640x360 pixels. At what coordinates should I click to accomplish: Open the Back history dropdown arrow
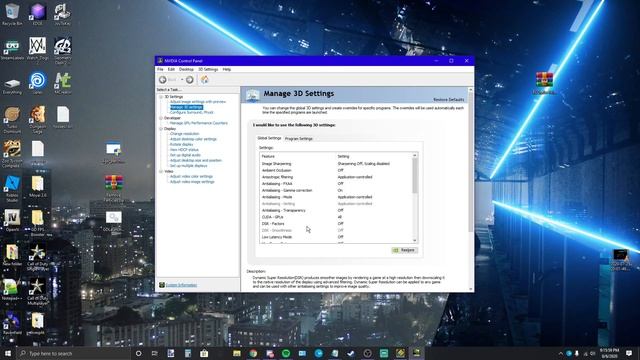coord(182,80)
